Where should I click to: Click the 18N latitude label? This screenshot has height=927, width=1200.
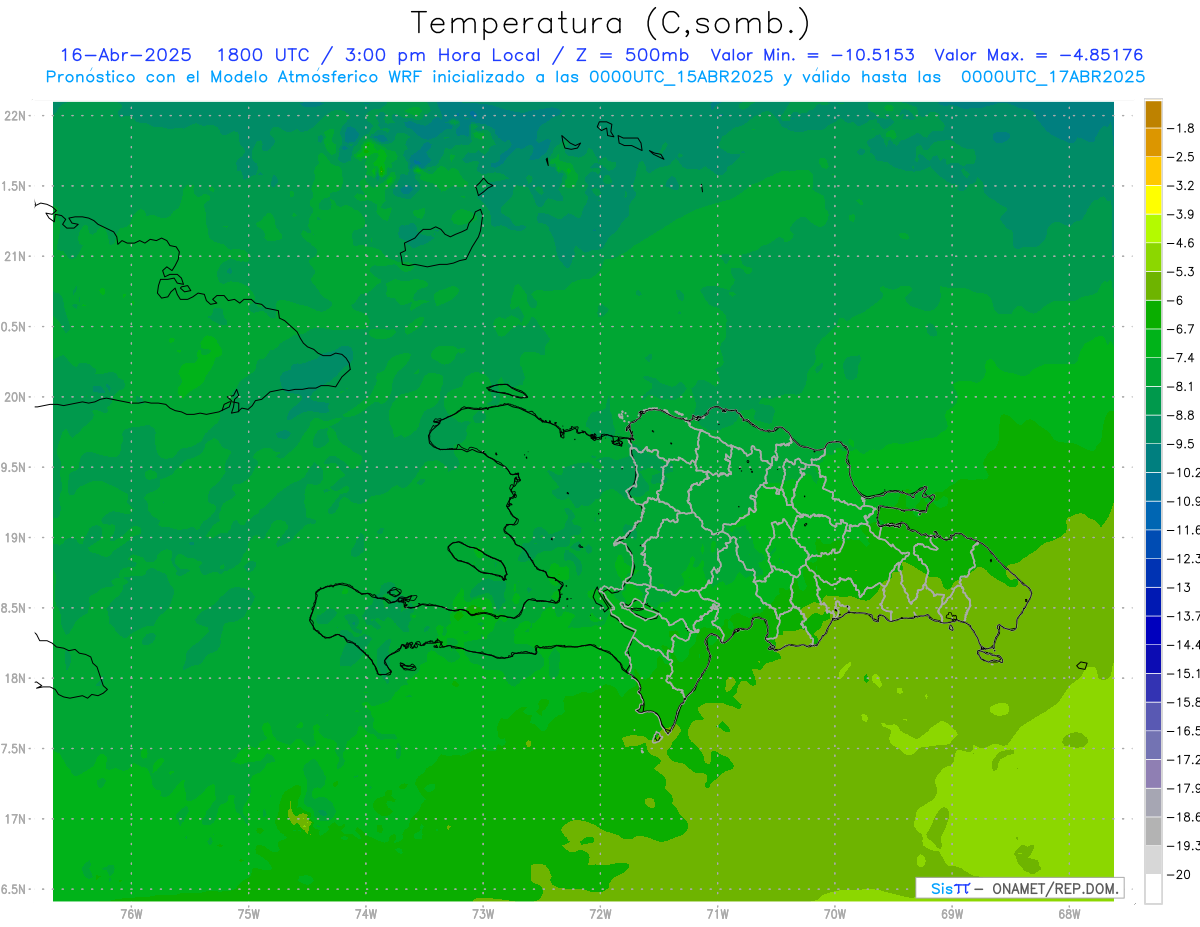pyautogui.click(x=17, y=678)
